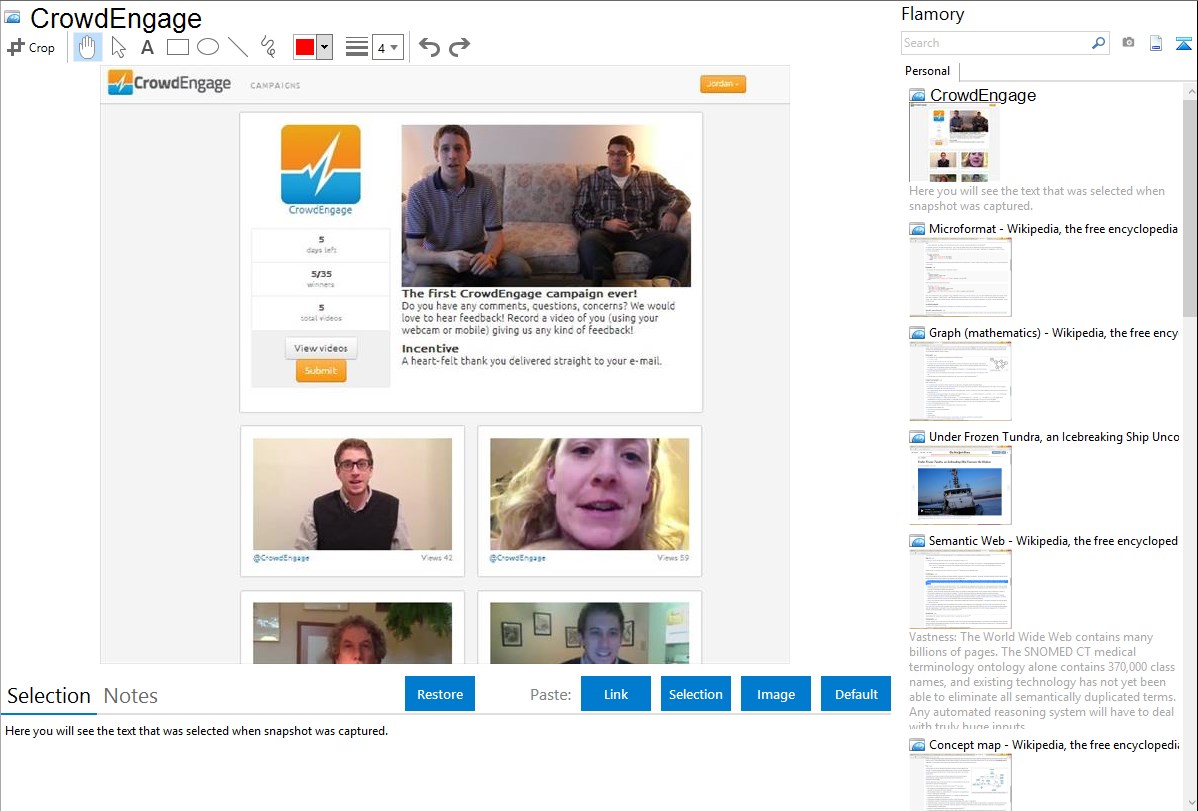Click the @CrowdEngage link under the glasses man video
This screenshot has width=1198, height=811.
[281, 558]
